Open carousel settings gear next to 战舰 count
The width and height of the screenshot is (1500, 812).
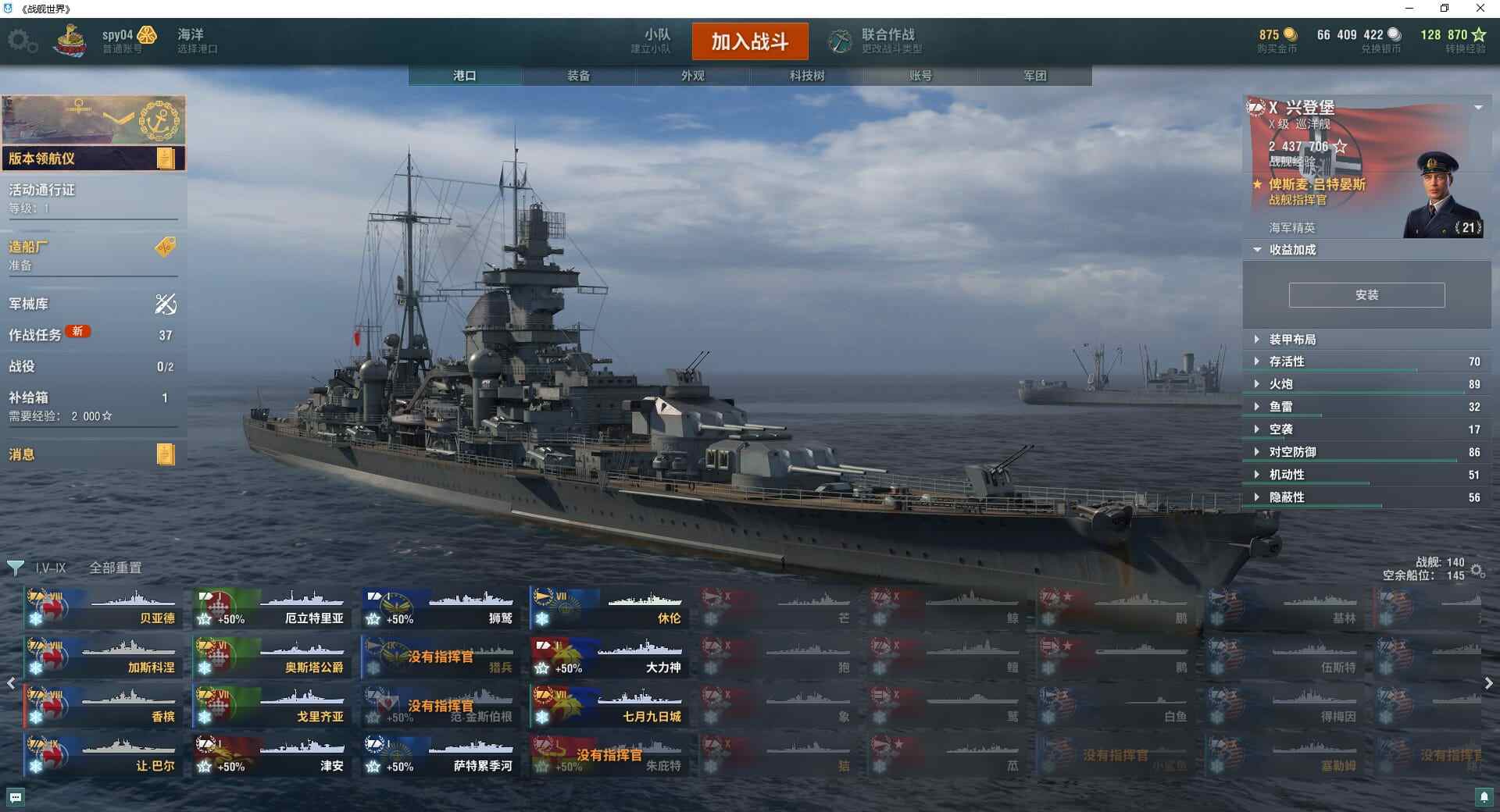pyautogui.click(x=1477, y=571)
